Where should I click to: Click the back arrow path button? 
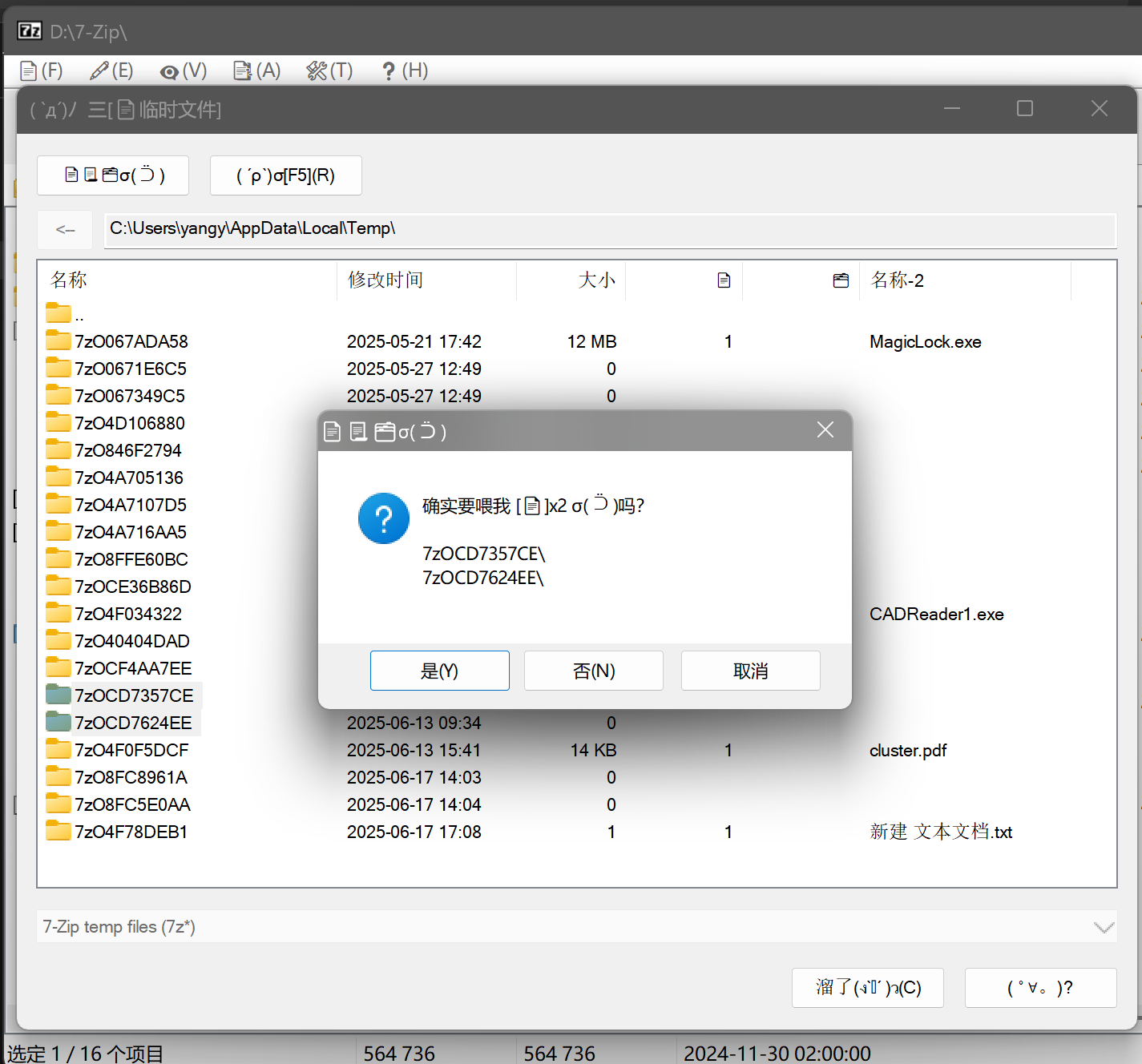tap(65, 230)
